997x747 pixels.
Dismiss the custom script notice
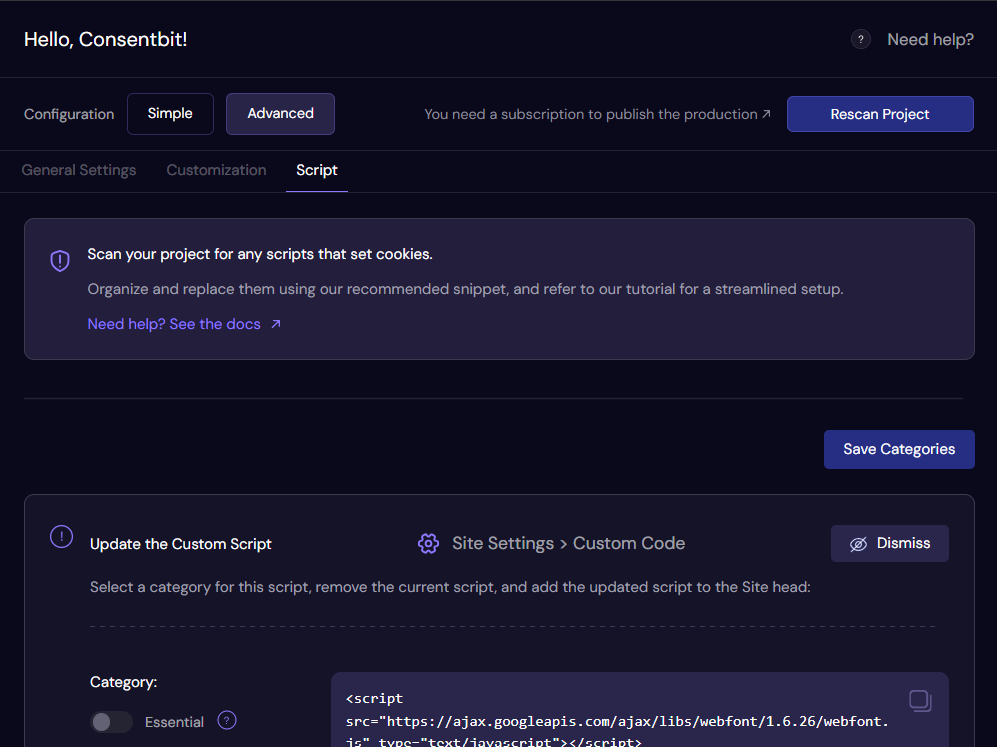[890, 544]
